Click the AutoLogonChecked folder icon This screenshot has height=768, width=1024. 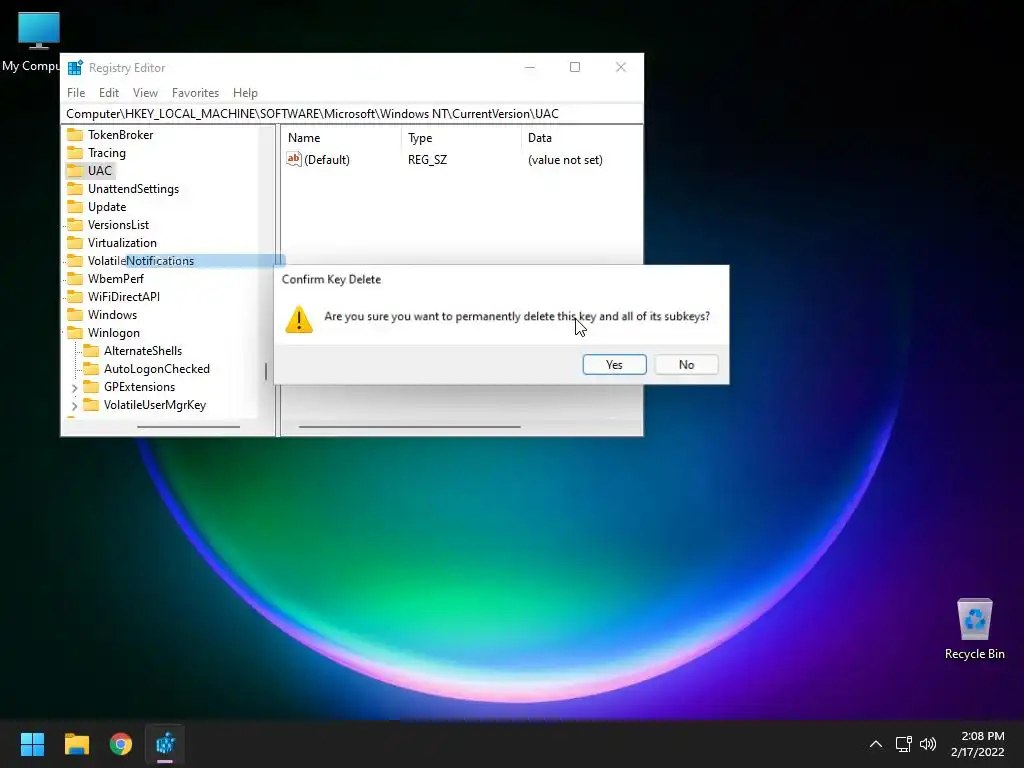[x=91, y=369]
